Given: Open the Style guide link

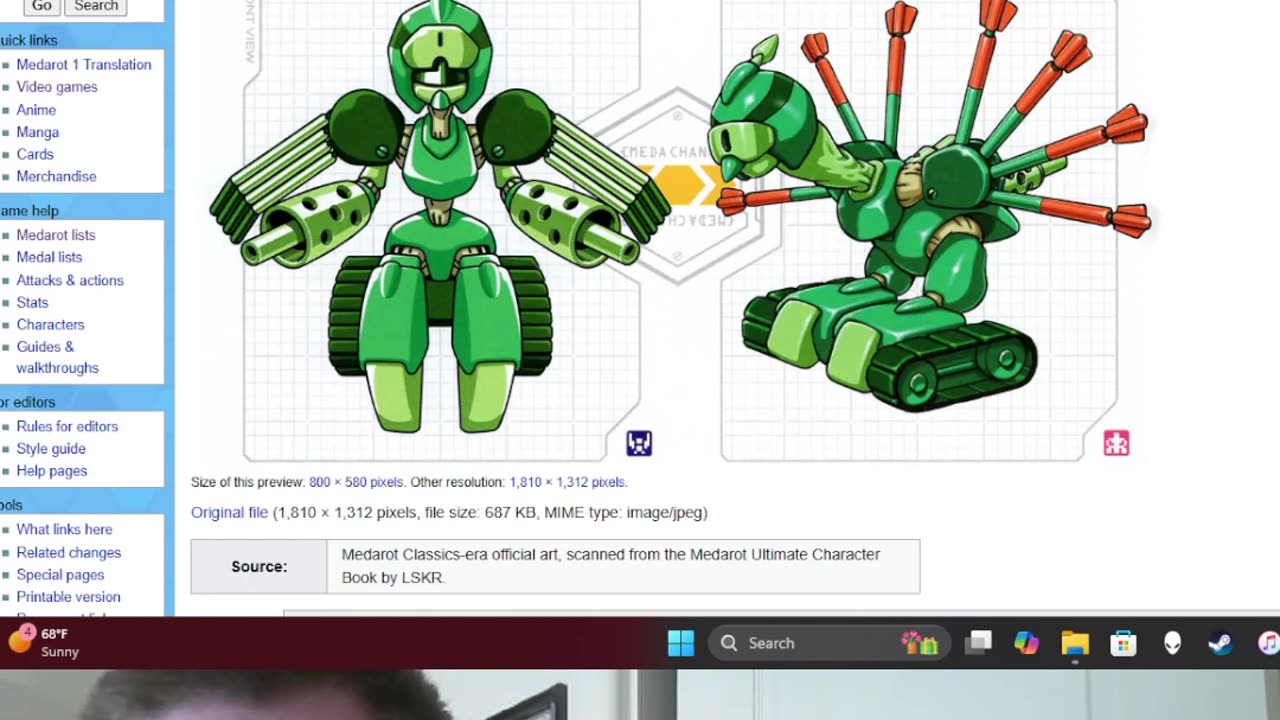Looking at the screenshot, I should [x=51, y=449].
